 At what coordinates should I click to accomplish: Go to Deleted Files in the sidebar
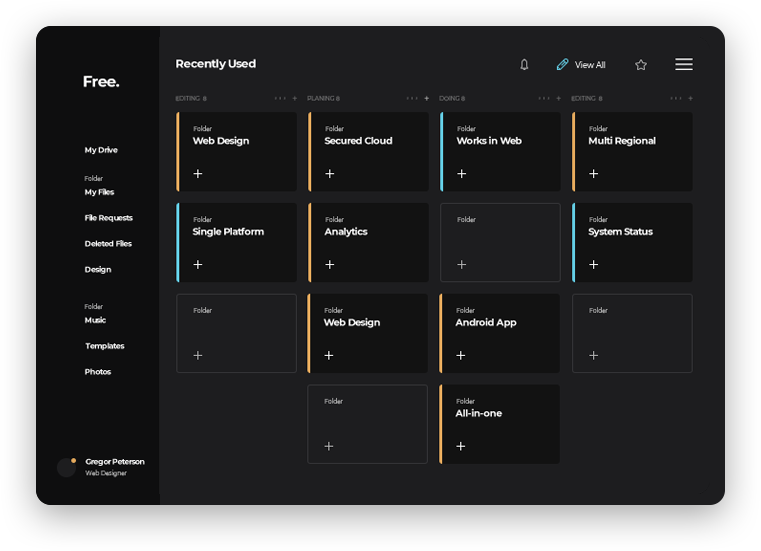pos(108,244)
